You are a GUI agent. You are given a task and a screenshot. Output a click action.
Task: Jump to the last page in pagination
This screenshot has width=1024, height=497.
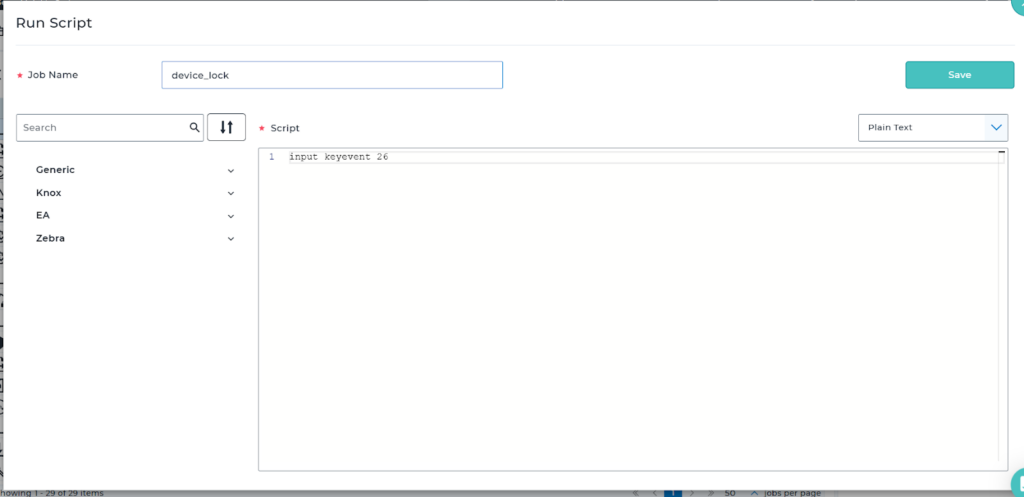tap(712, 493)
